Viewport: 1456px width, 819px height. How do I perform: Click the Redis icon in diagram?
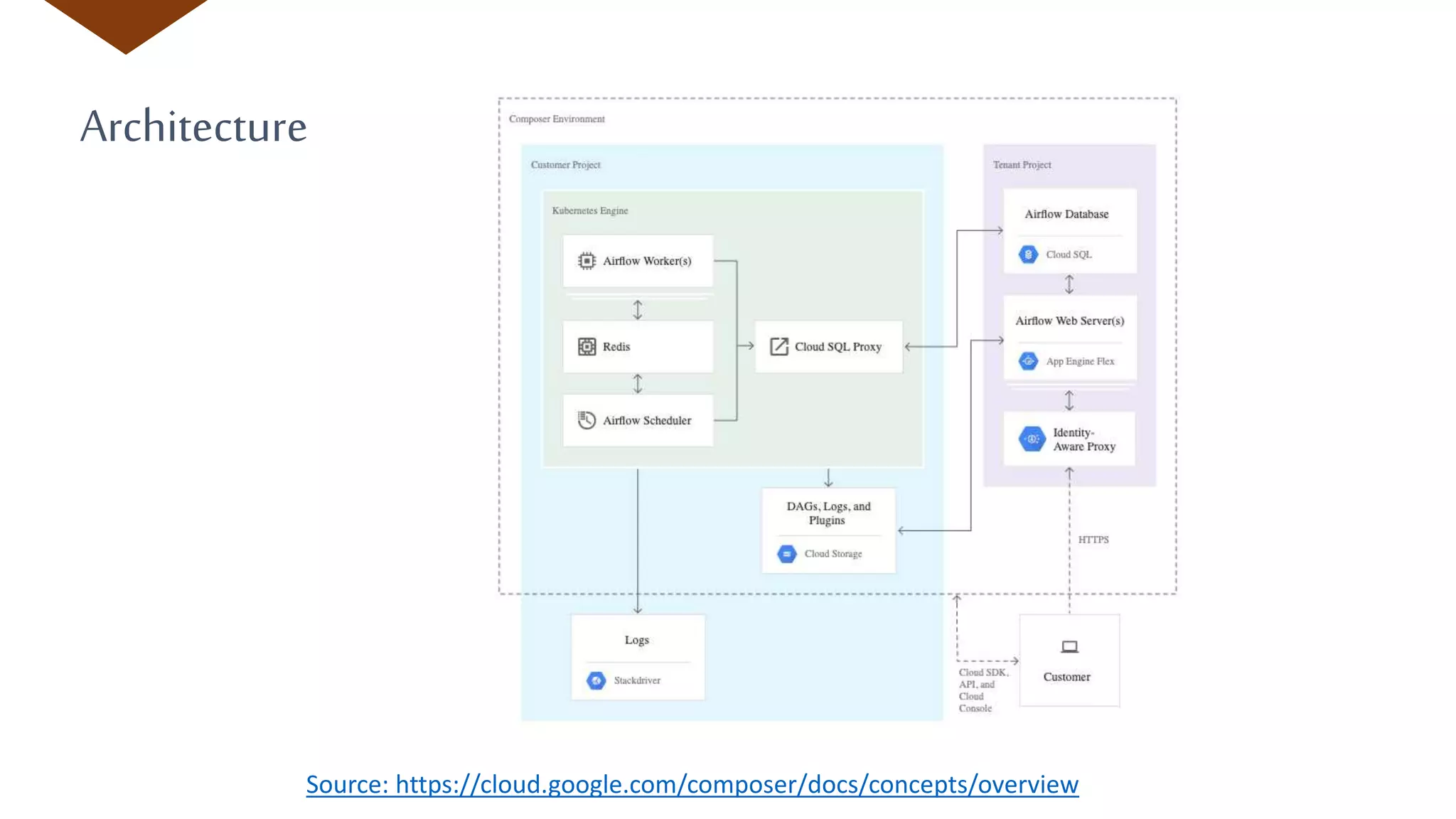(x=587, y=346)
